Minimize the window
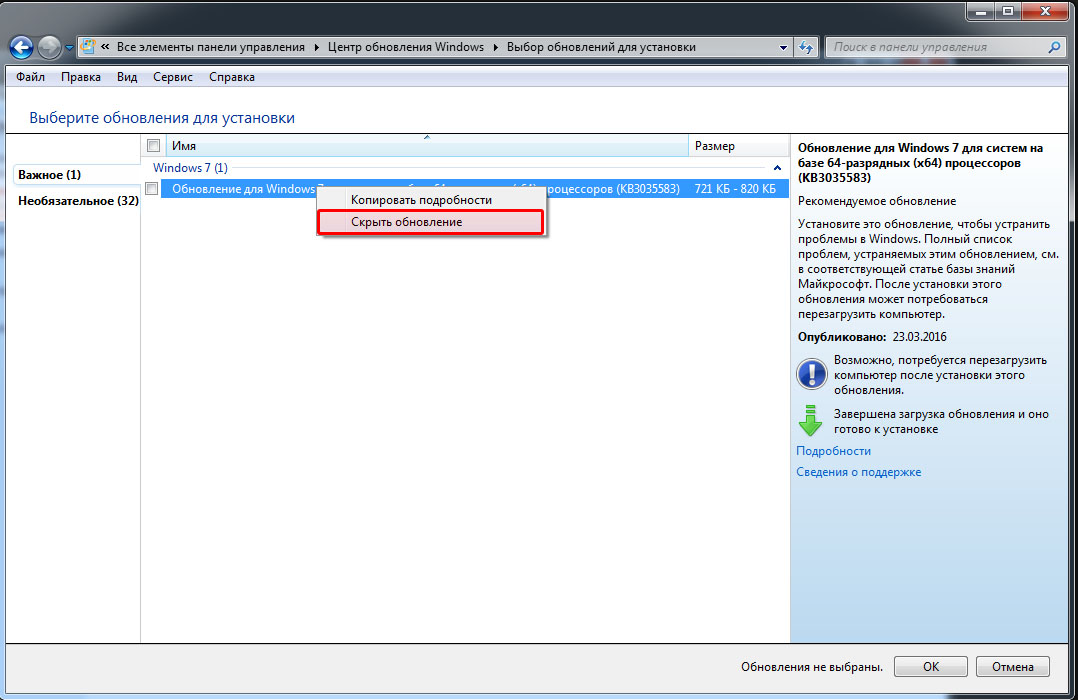The image size is (1078, 700). coord(980,11)
